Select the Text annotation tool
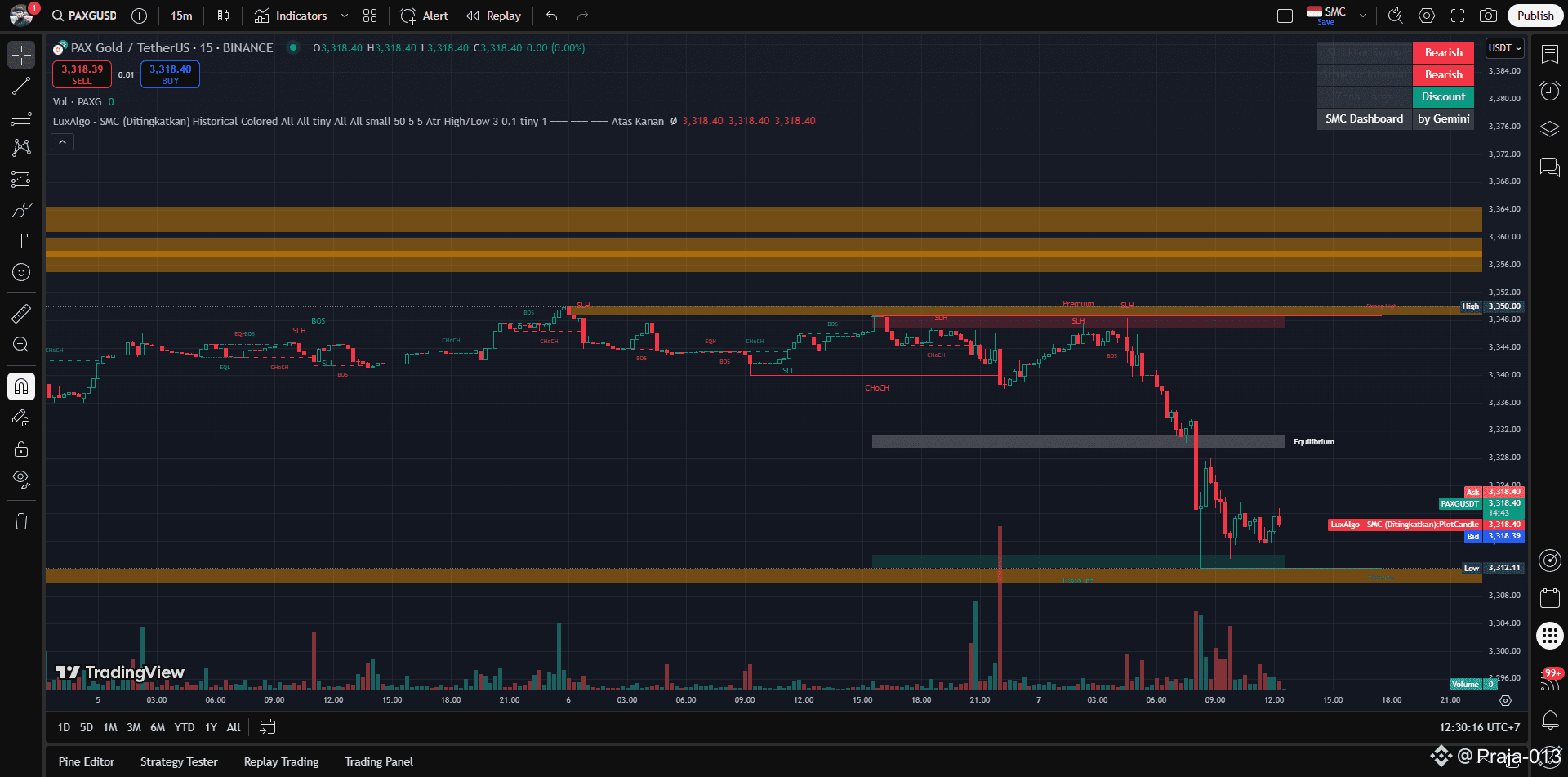 point(21,241)
